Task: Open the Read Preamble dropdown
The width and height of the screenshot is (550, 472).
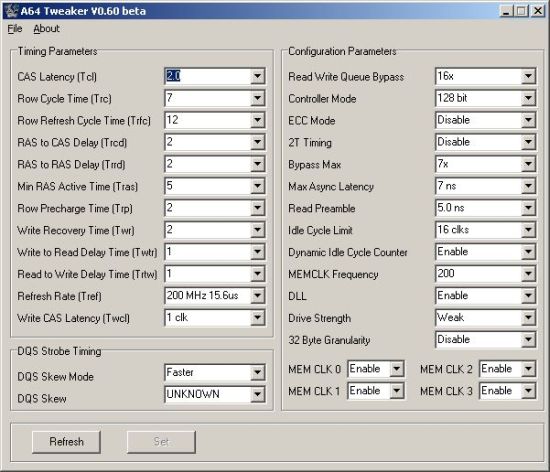Action: (528, 208)
